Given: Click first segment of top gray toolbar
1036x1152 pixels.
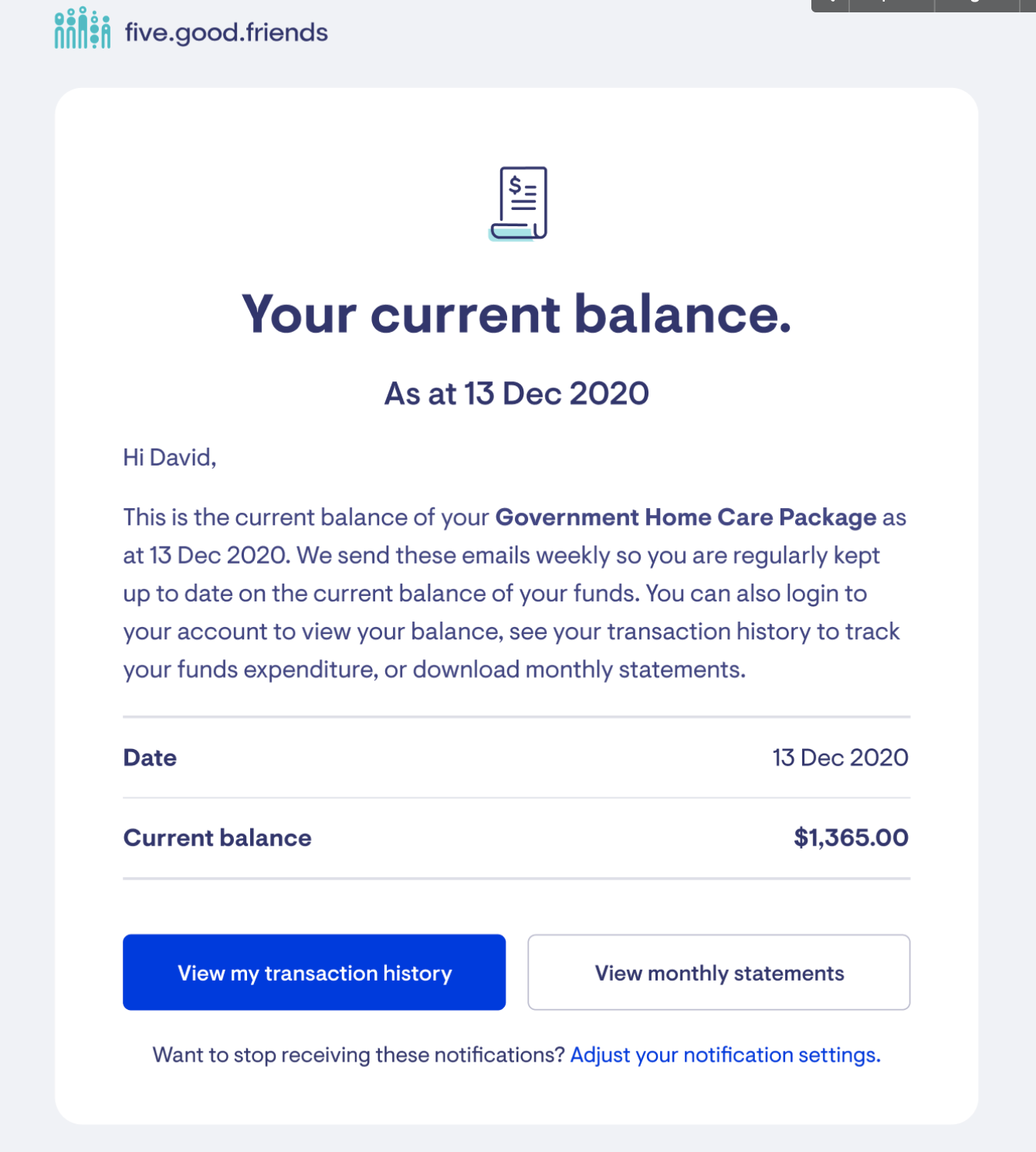Looking at the screenshot, I should pos(830,5).
